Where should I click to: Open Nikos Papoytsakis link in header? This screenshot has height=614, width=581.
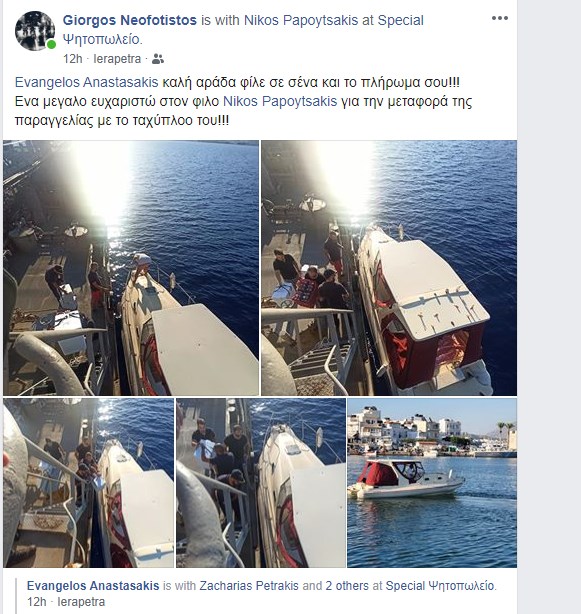point(301,20)
